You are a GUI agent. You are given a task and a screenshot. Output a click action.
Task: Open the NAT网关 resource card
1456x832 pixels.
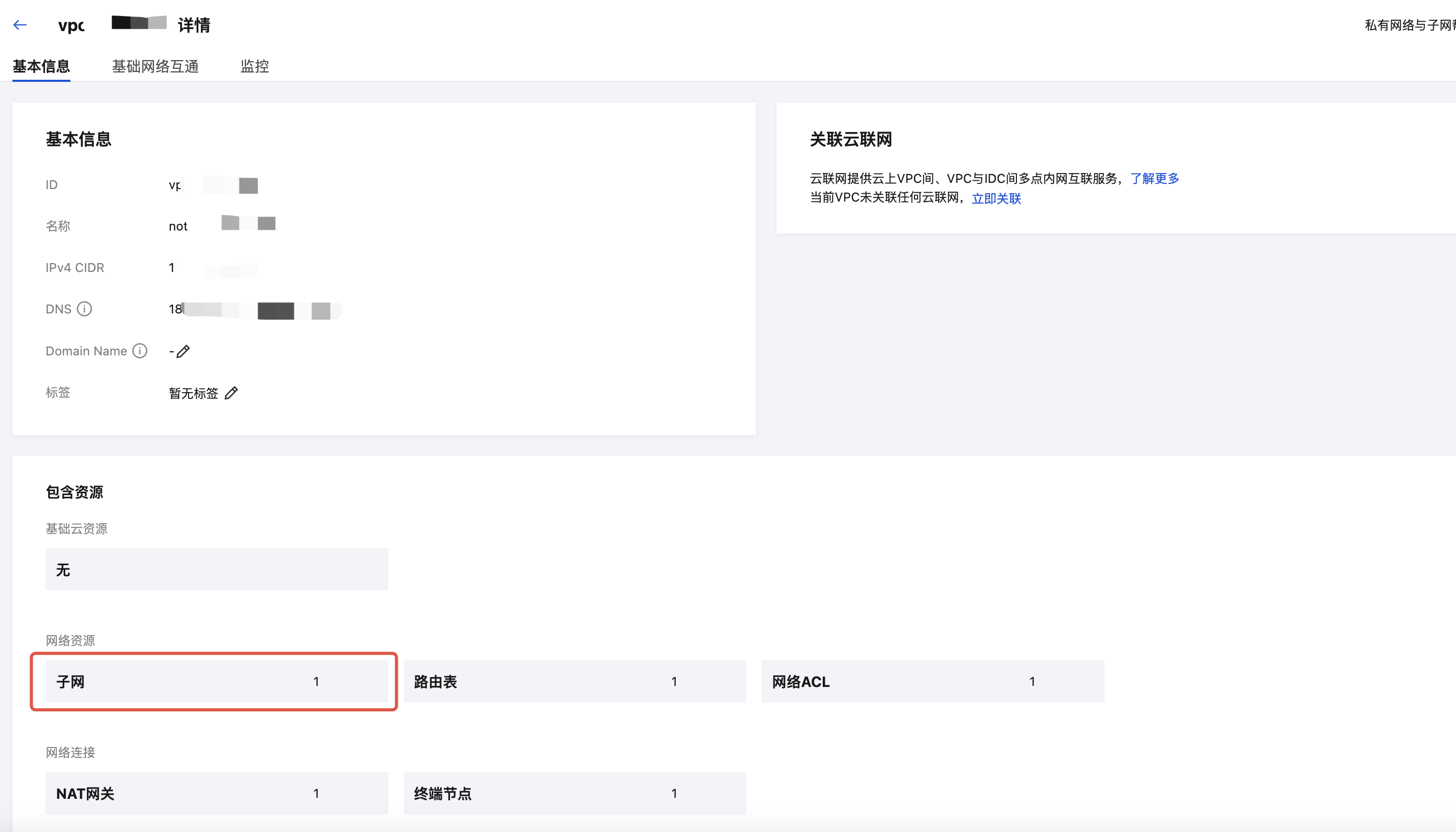[216, 793]
